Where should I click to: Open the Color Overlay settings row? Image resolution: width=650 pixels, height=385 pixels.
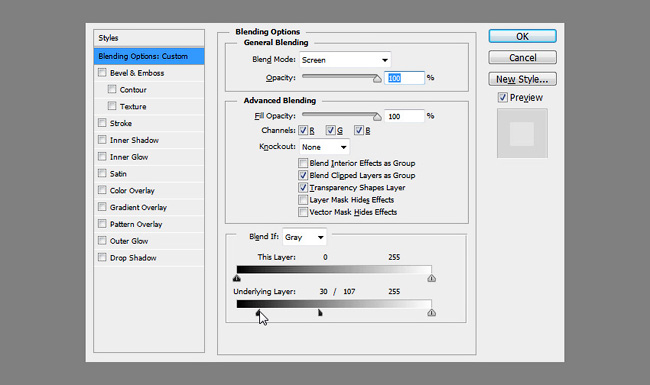(149, 191)
